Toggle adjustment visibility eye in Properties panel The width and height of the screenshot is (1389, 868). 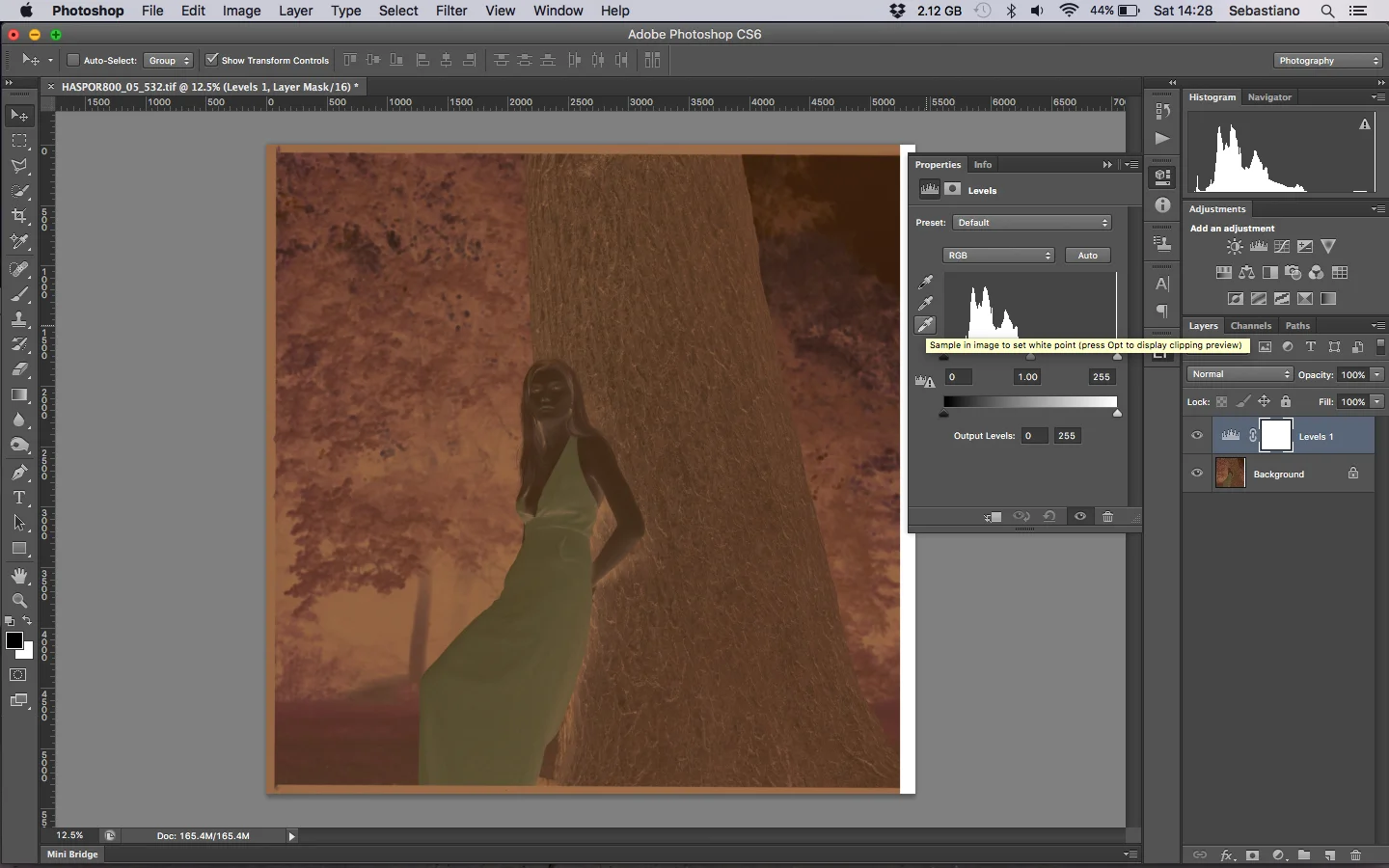[1080, 517]
